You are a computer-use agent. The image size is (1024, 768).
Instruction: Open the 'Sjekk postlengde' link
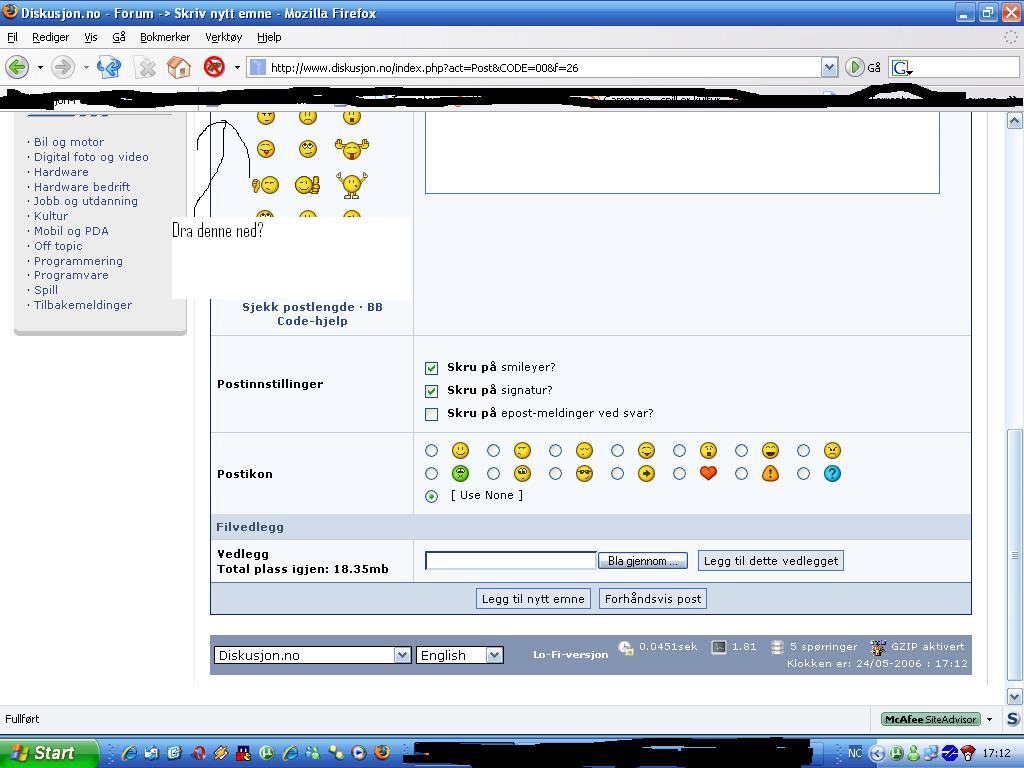(x=298, y=307)
